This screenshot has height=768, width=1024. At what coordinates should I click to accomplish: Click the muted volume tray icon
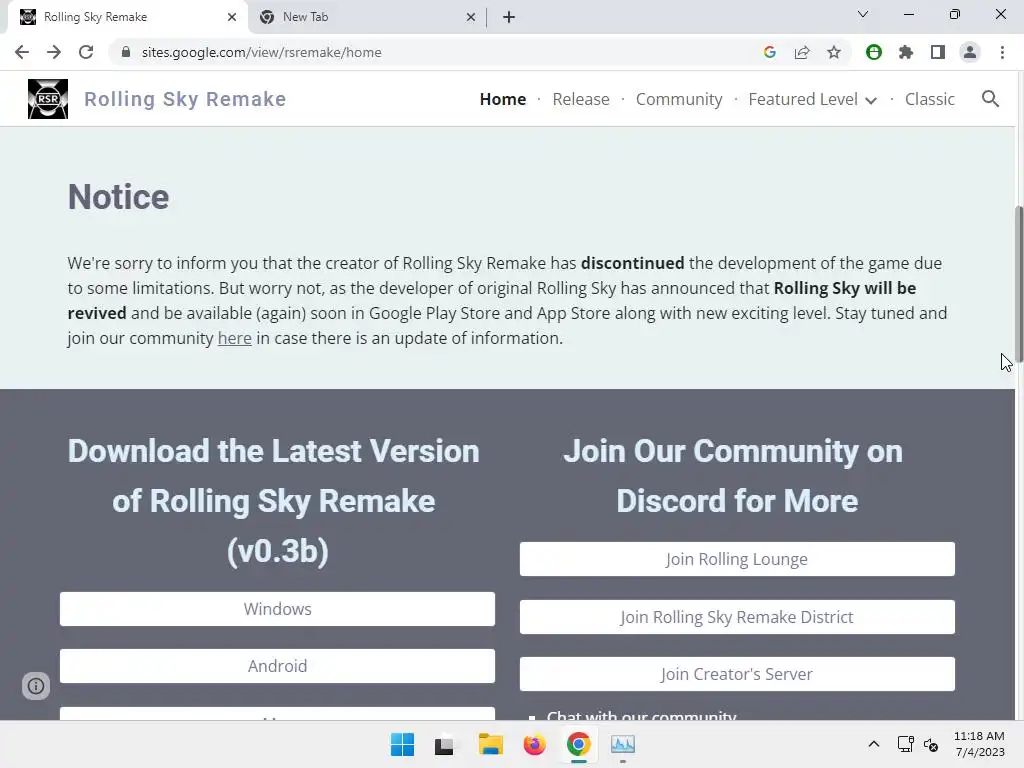click(931, 744)
